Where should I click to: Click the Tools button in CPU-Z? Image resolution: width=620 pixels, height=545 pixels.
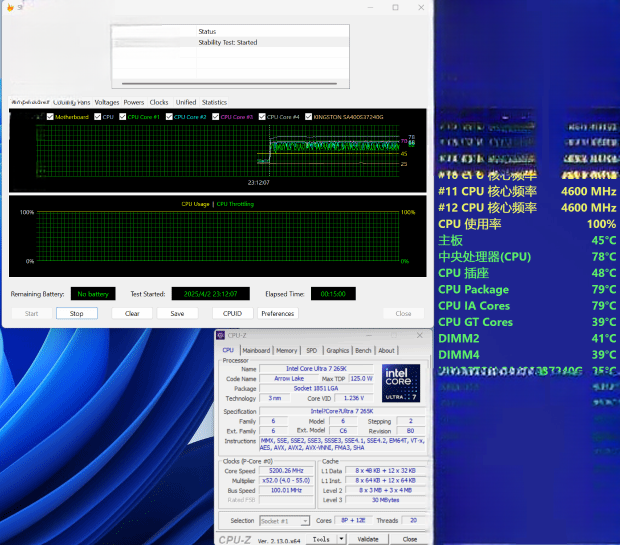[x=321, y=539]
